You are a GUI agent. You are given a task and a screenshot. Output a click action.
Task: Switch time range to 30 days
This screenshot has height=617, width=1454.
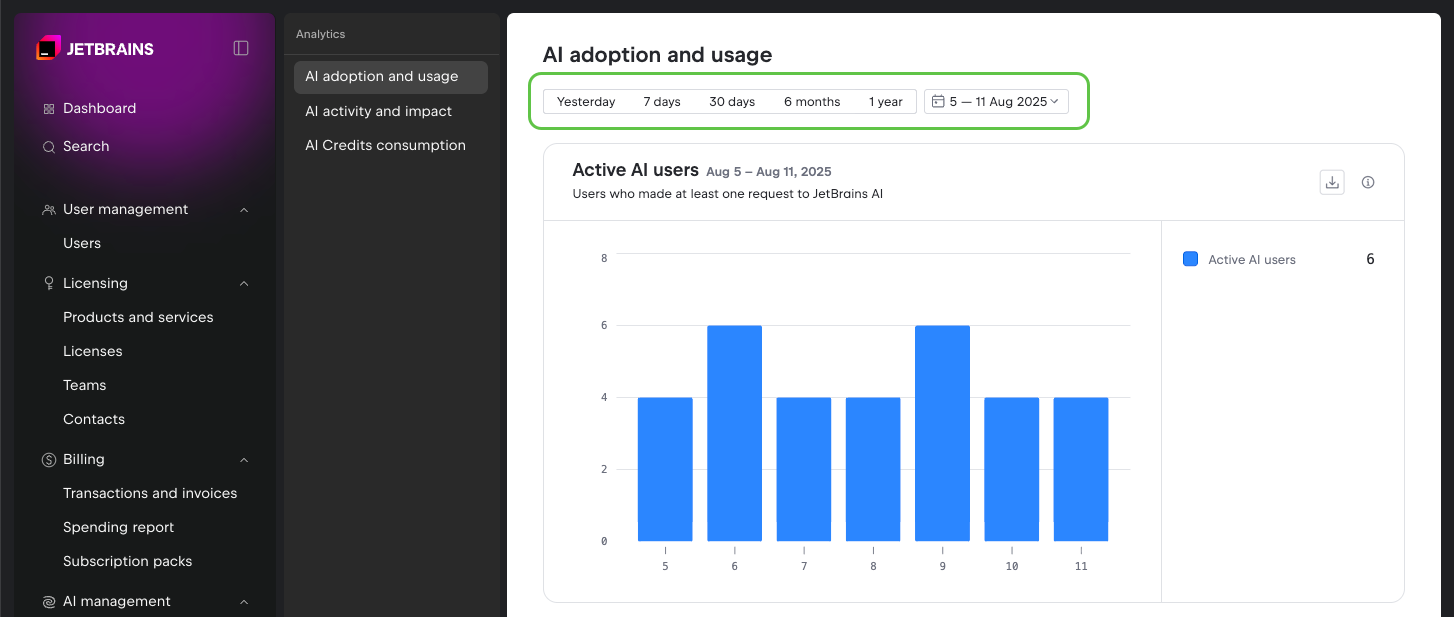pyautogui.click(x=732, y=102)
